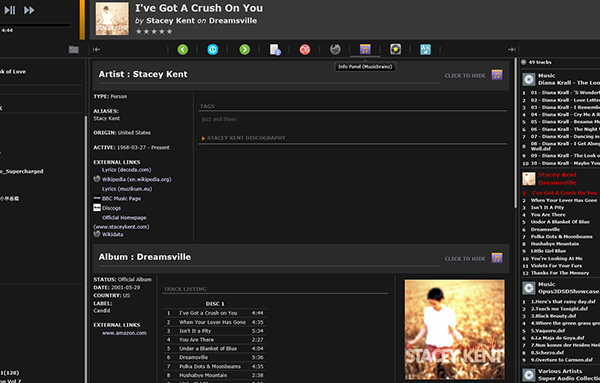Select 'Polka Dots & Moonbeams' in playlist
The image size is (600, 383).
[561, 236]
